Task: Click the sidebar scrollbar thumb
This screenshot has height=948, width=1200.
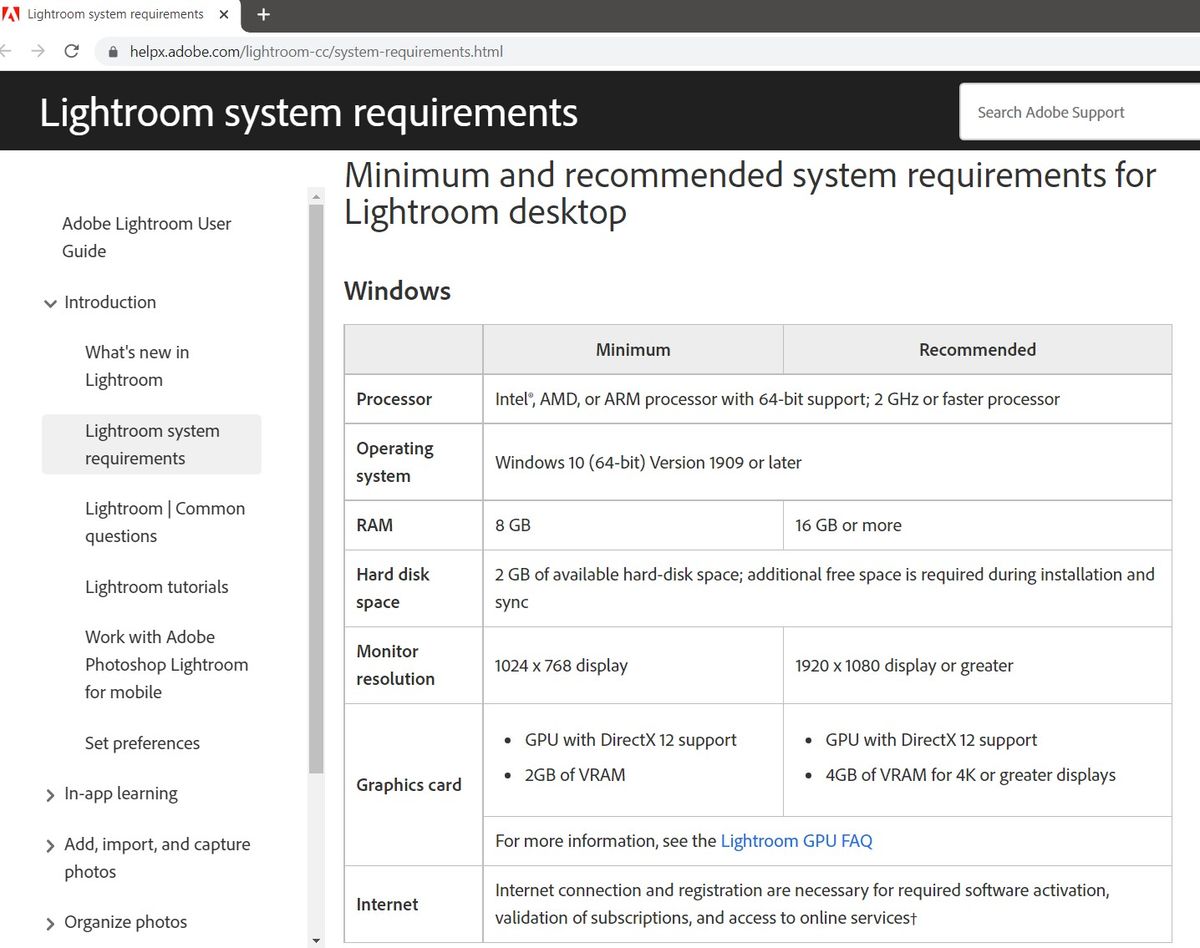Action: [x=316, y=488]
